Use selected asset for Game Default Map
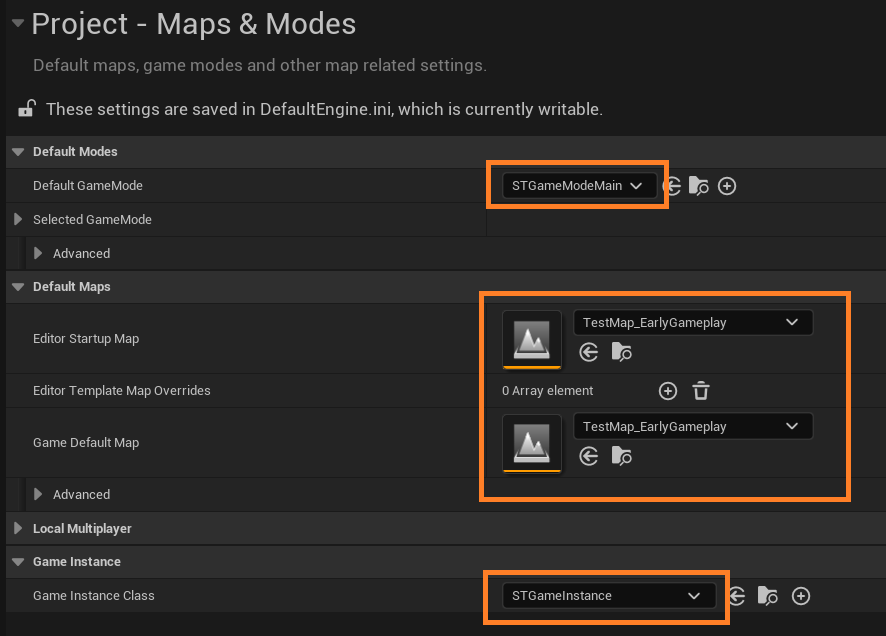This screenshot has width=886, height=636. [589, 456]
